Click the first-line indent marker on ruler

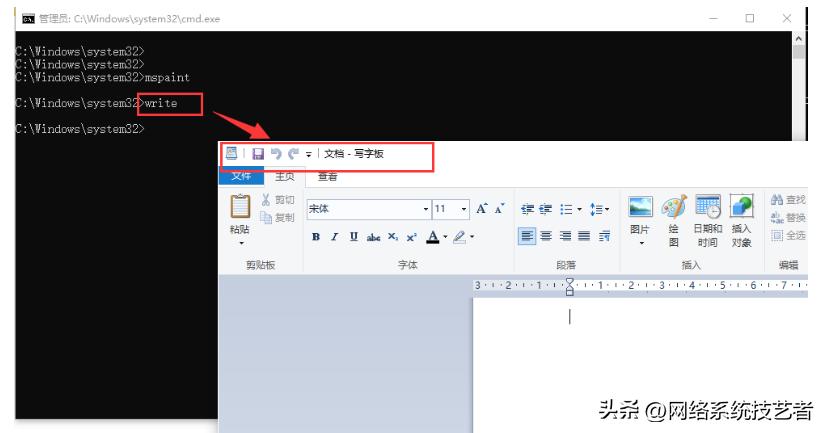point(569,281)
